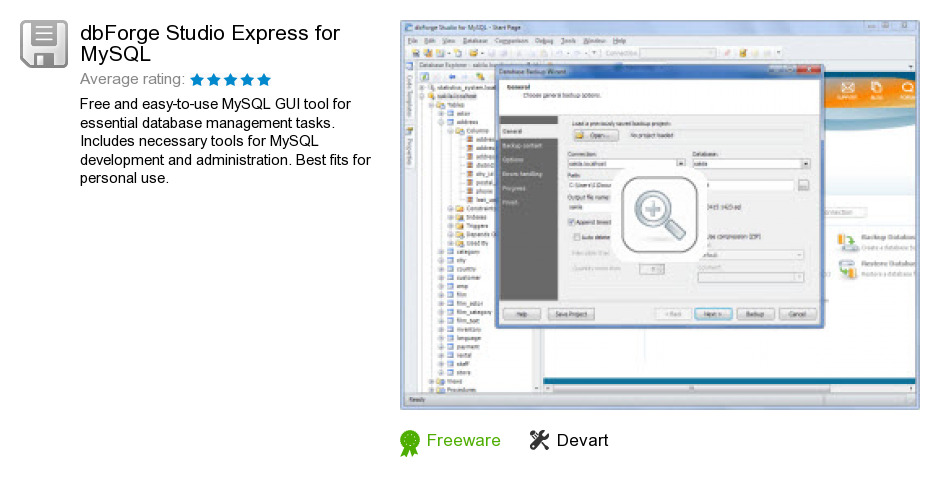Click the Backup Database icon on Start Page
940x487 pixels.
847,241
